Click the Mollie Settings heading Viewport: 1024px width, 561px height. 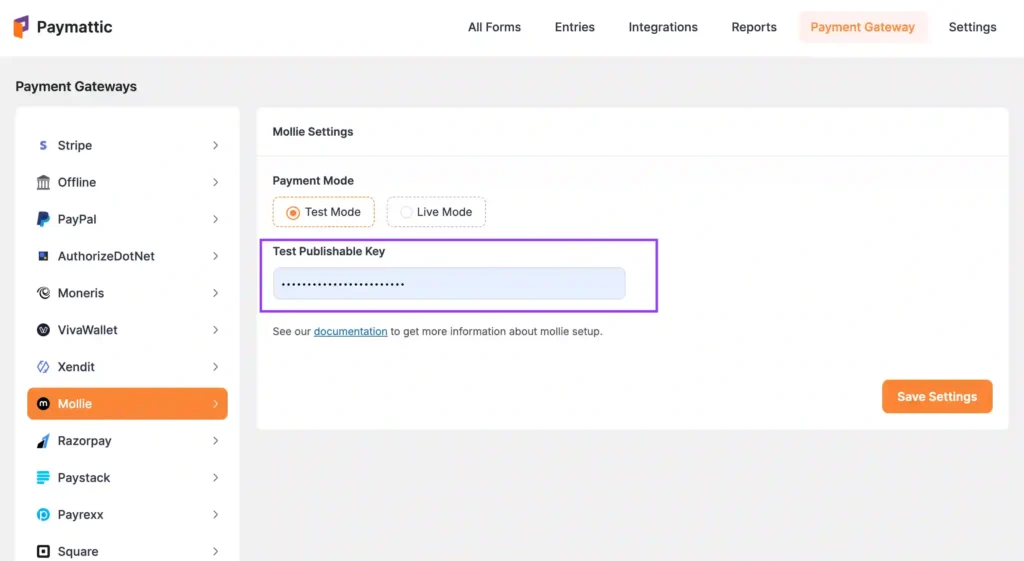pos(313,131)
